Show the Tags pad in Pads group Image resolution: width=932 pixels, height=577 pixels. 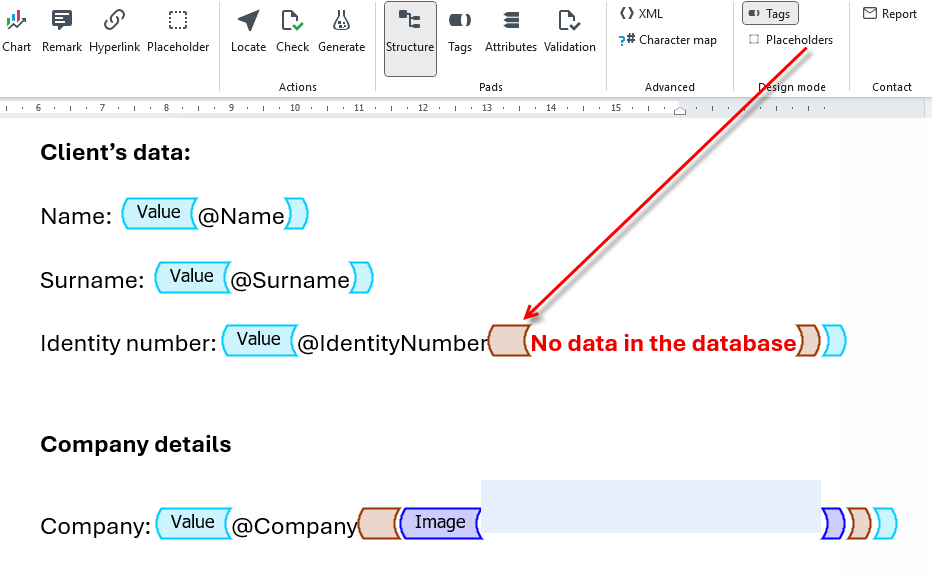pos(459,31)
